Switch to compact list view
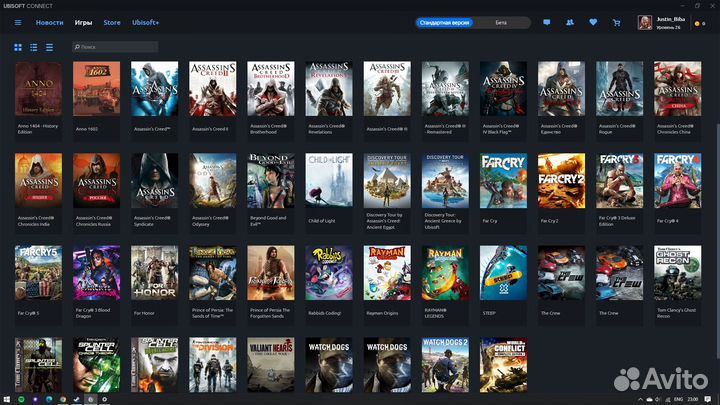This screenshot has height=405, width=720. coord(49,47)
